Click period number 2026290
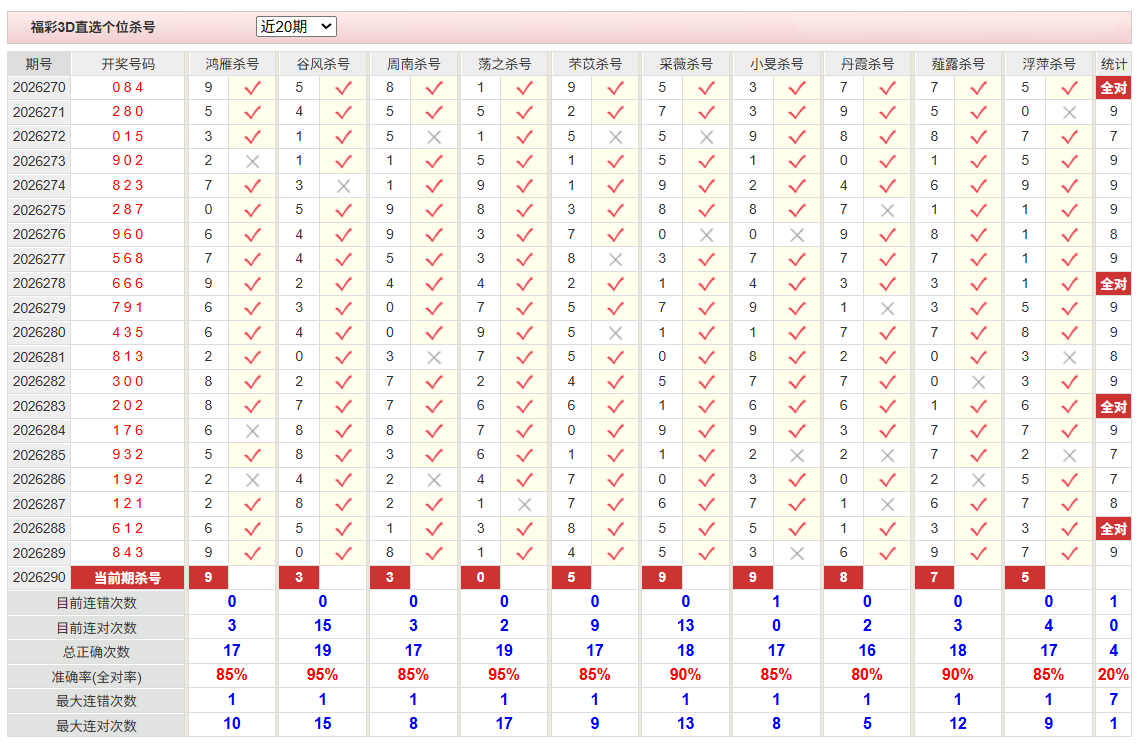The width and height of the screenshot is (1144, 752). pos(39,578)
